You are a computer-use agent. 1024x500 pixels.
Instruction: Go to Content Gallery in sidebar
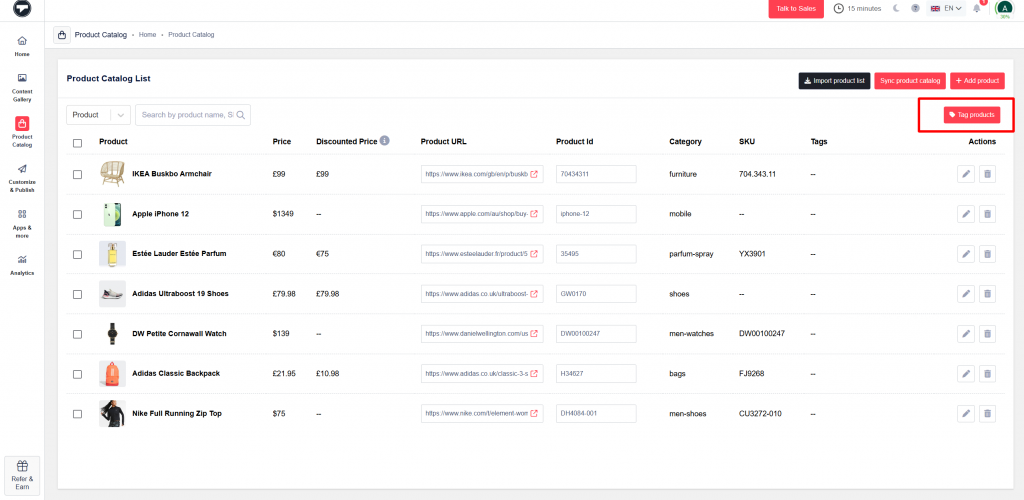coord(22,87)
